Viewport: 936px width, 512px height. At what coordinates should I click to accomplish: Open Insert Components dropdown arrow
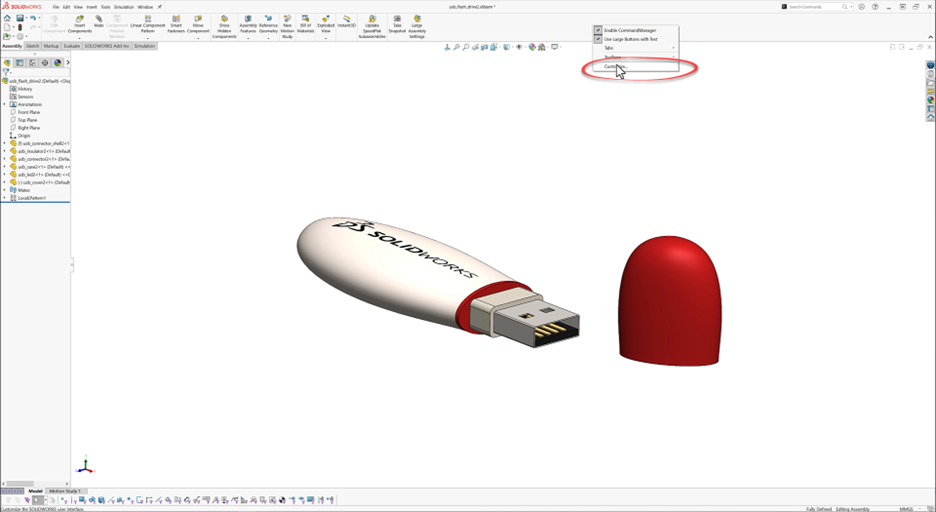(x=79, y=38)
